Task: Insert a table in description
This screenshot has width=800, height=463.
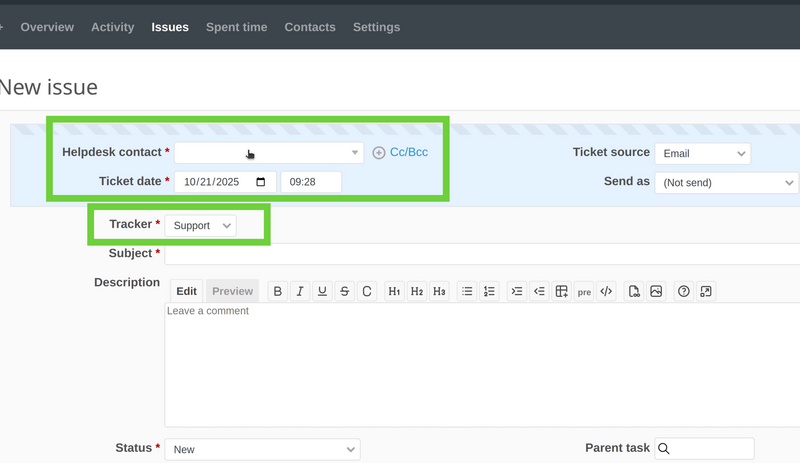Action: pyautogui.click(x=562, y=291)
